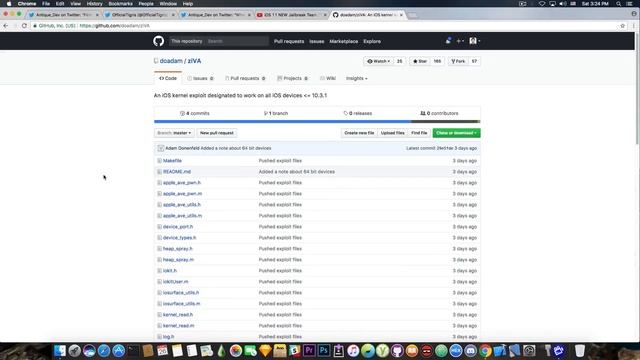Open kernel_read.m file
Screen dimensions: 640x360
click(x=178, y=326)
